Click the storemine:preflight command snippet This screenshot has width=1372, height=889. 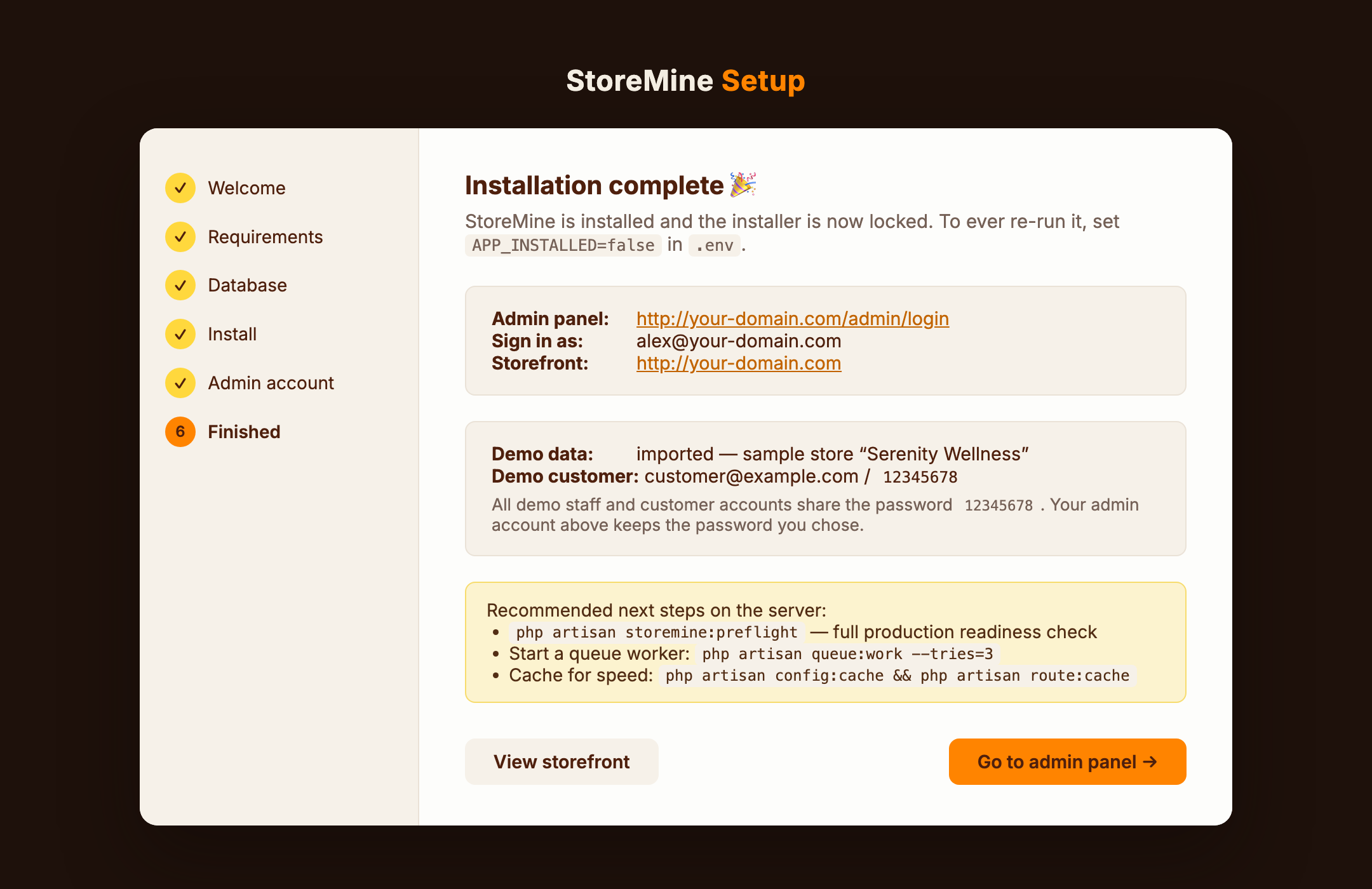coord(657,632)
